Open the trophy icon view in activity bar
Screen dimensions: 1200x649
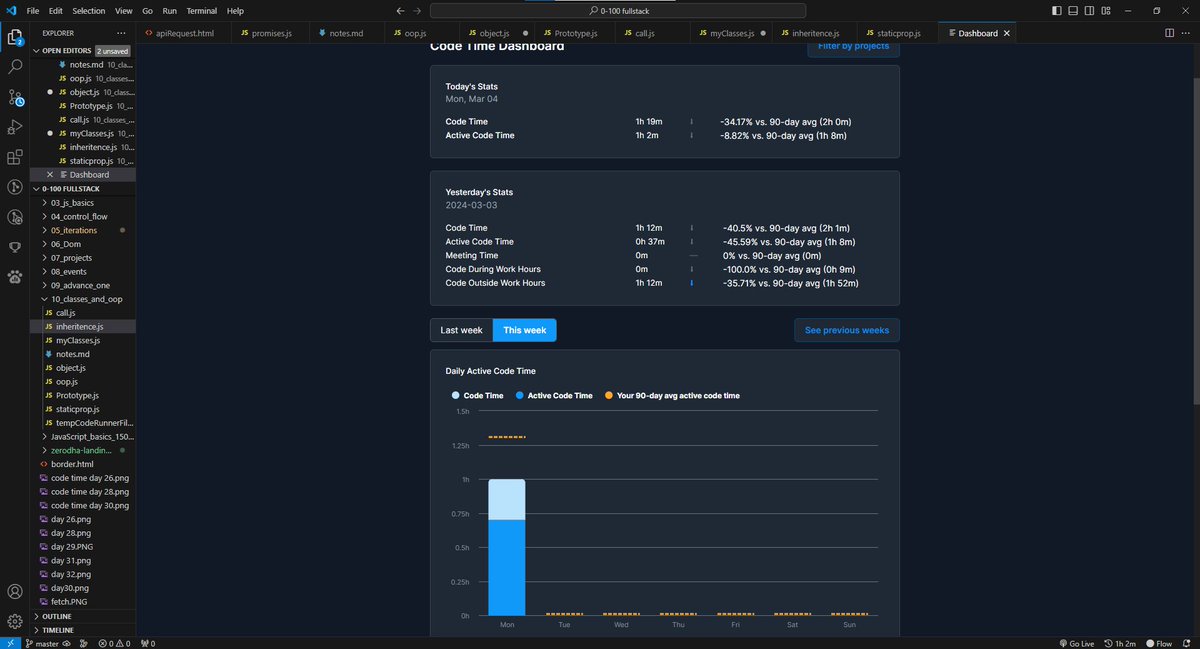point(15,247)
